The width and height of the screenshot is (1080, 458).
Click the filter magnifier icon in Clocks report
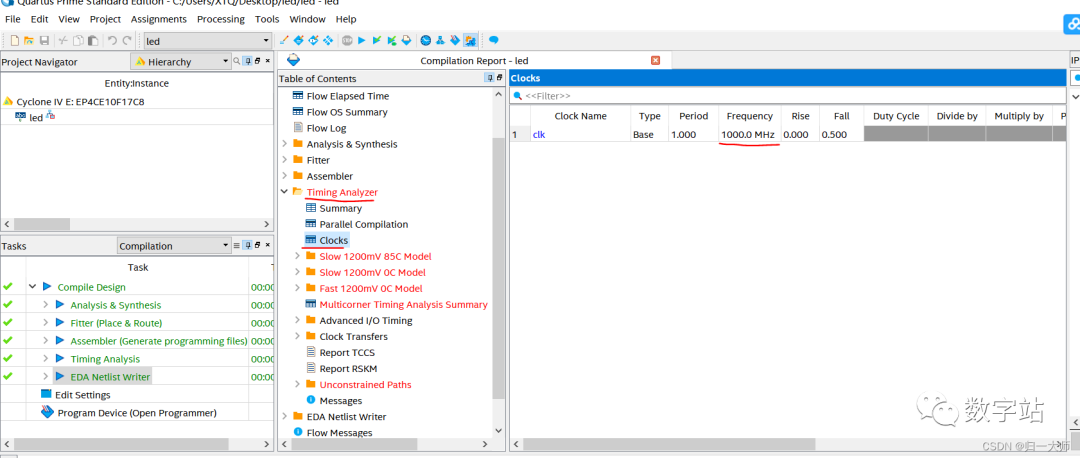coord(518,96)
